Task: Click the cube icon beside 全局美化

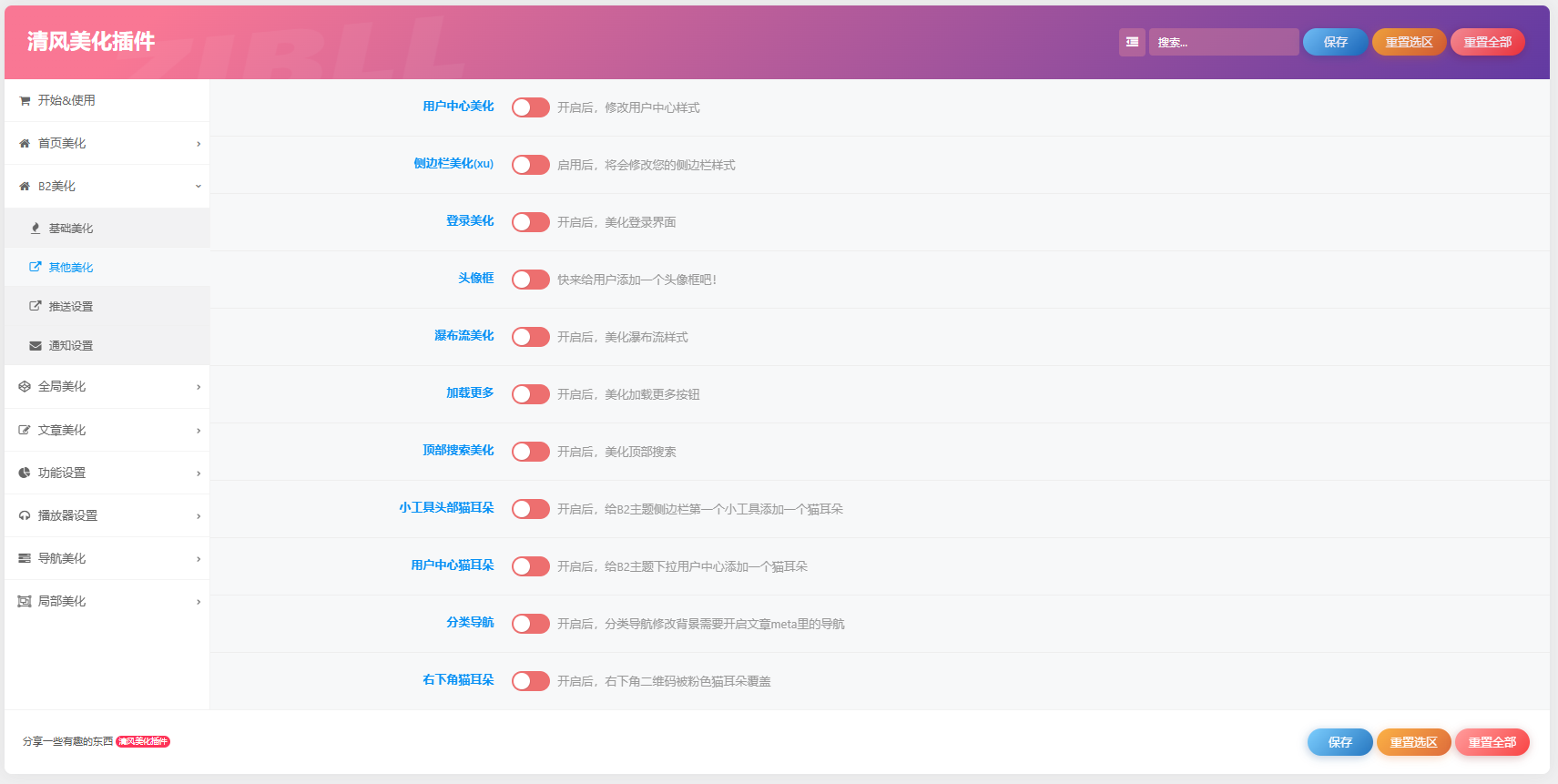Action: coord(25,387)
